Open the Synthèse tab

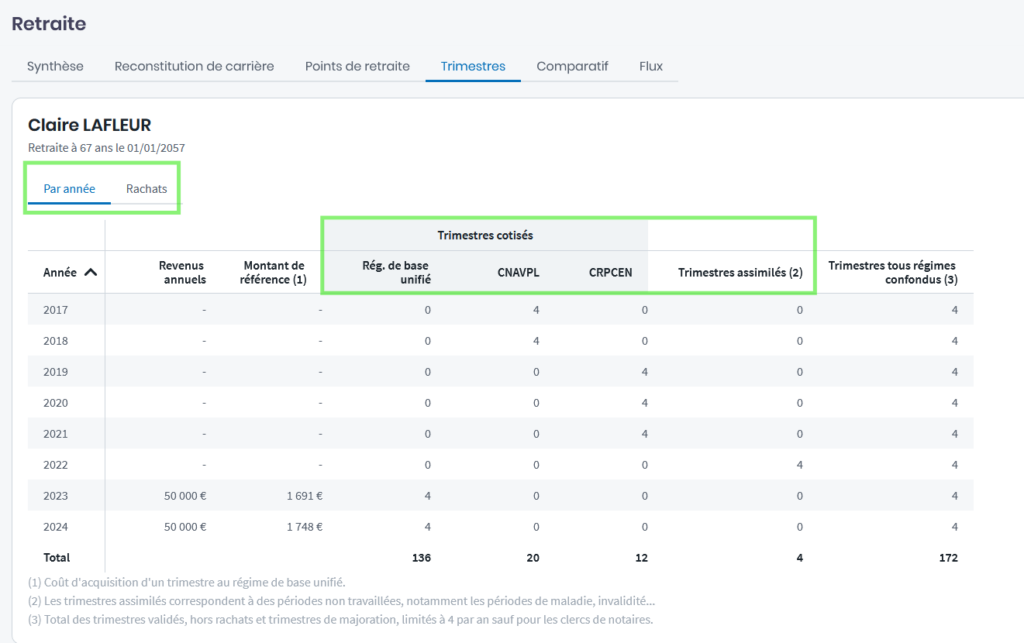tap(55, 66)
